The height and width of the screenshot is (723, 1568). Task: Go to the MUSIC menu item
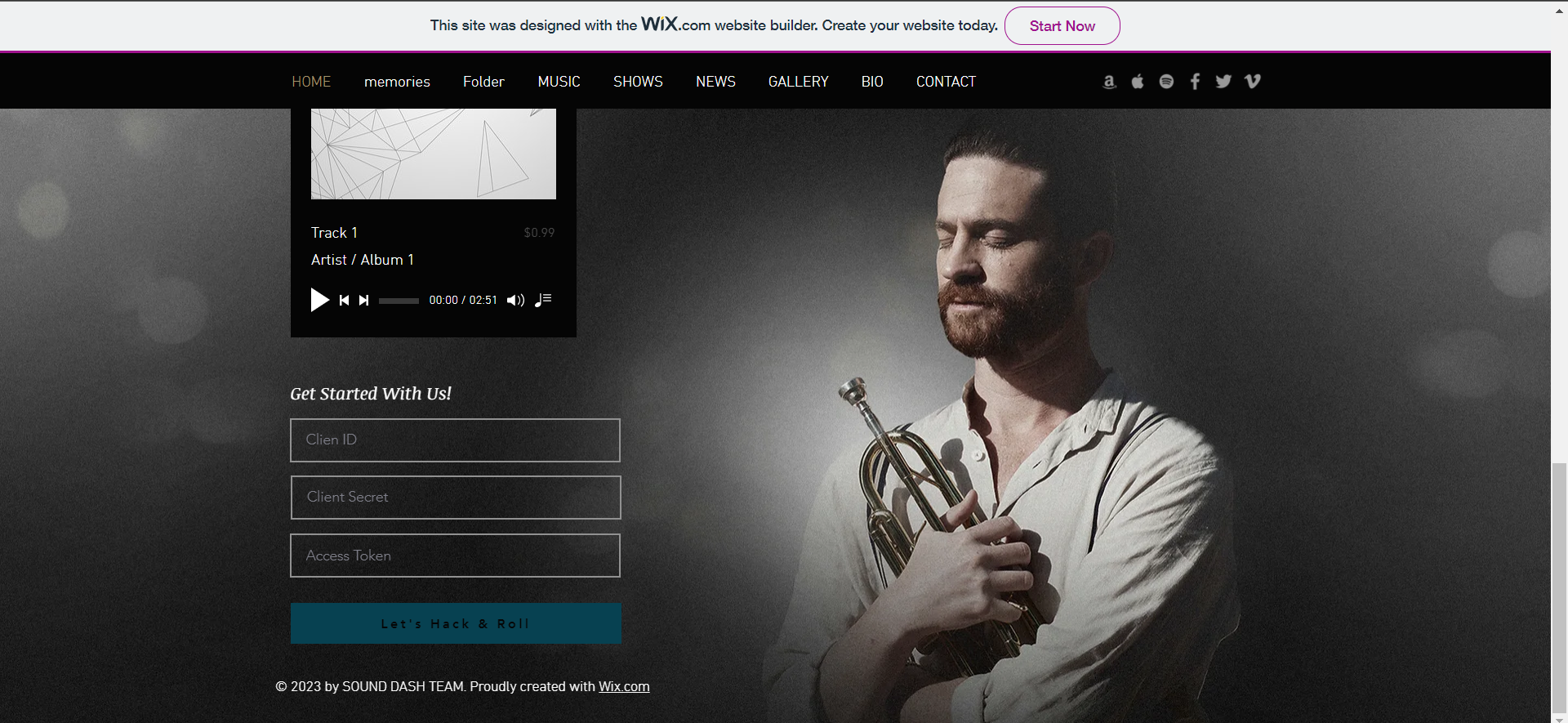559,82
